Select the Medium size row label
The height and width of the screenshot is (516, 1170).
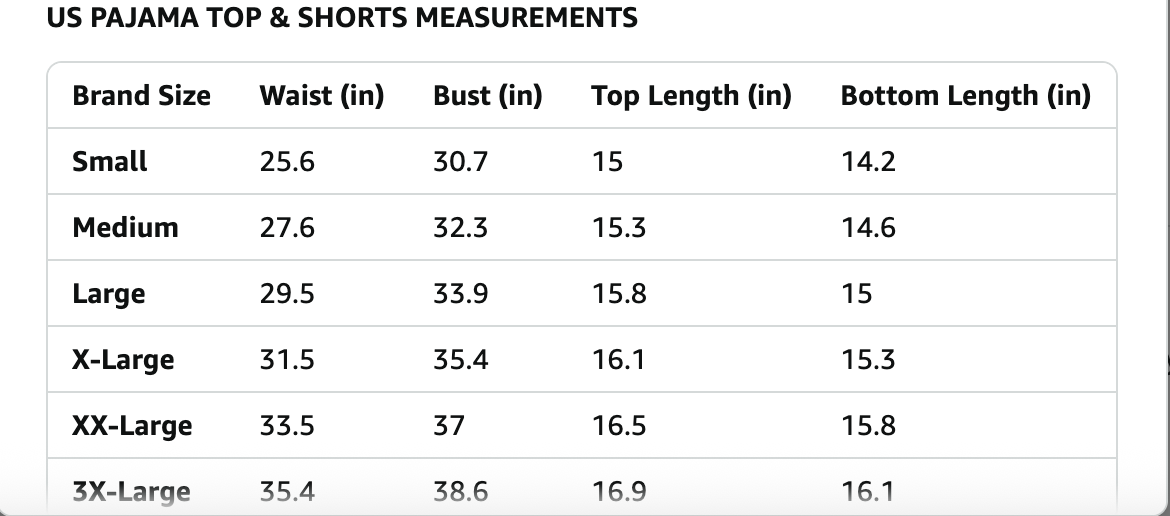125,227
